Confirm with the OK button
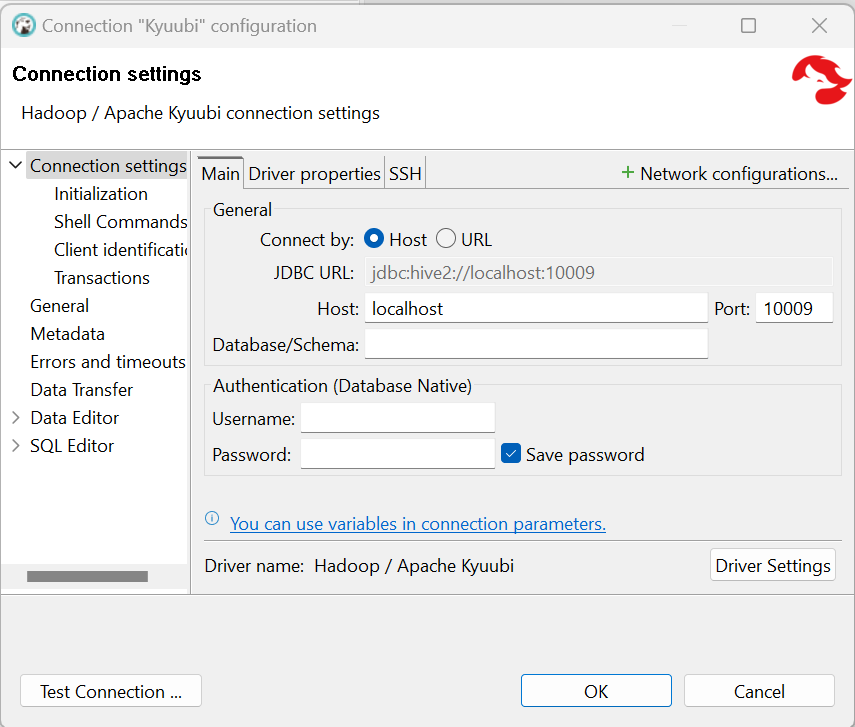The height and width of the screenshot is (727, 855). coord(596,691)
